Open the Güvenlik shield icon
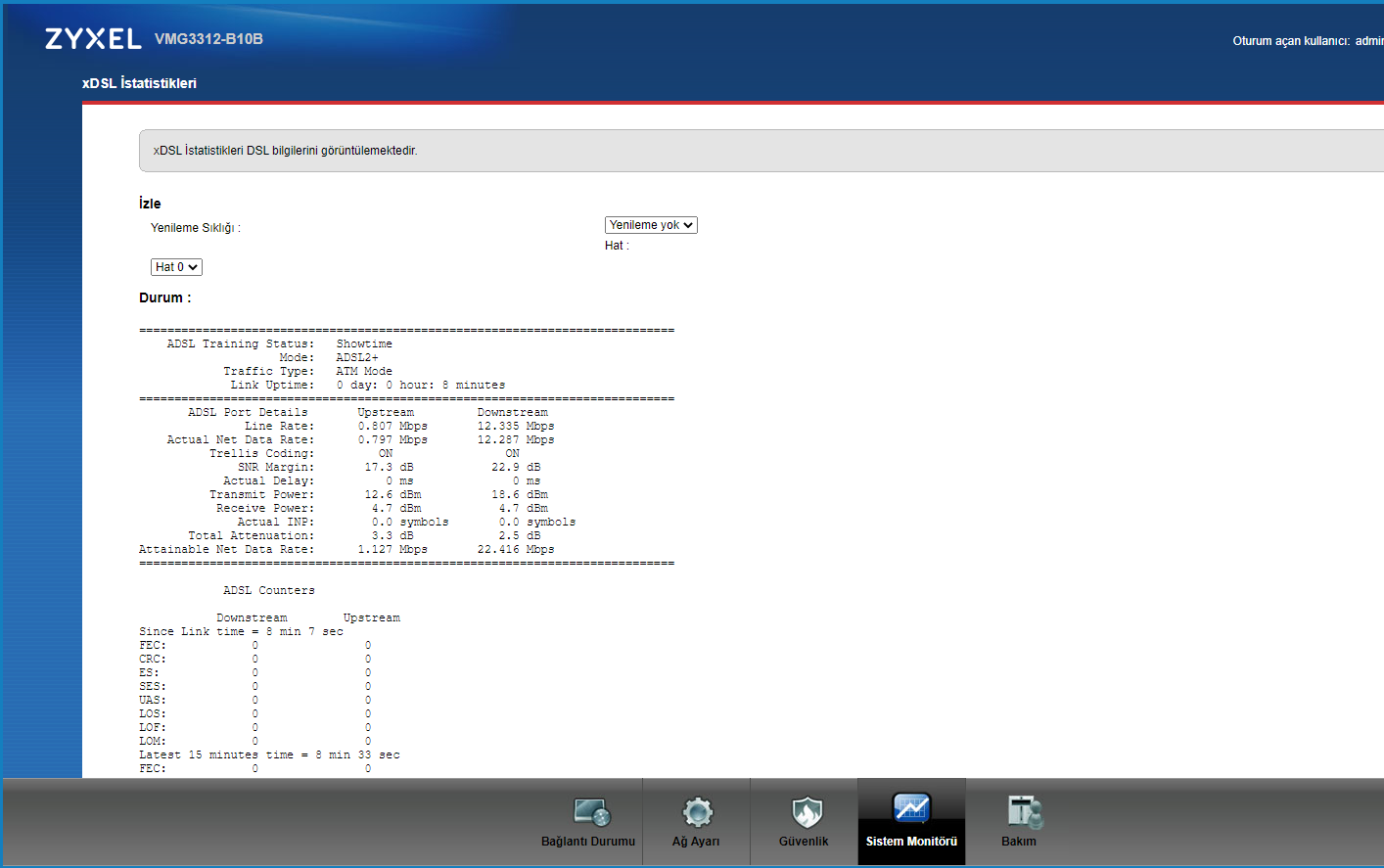This screenshot has height=868, width=1384. pyautogui.click(x=807, y=811)
